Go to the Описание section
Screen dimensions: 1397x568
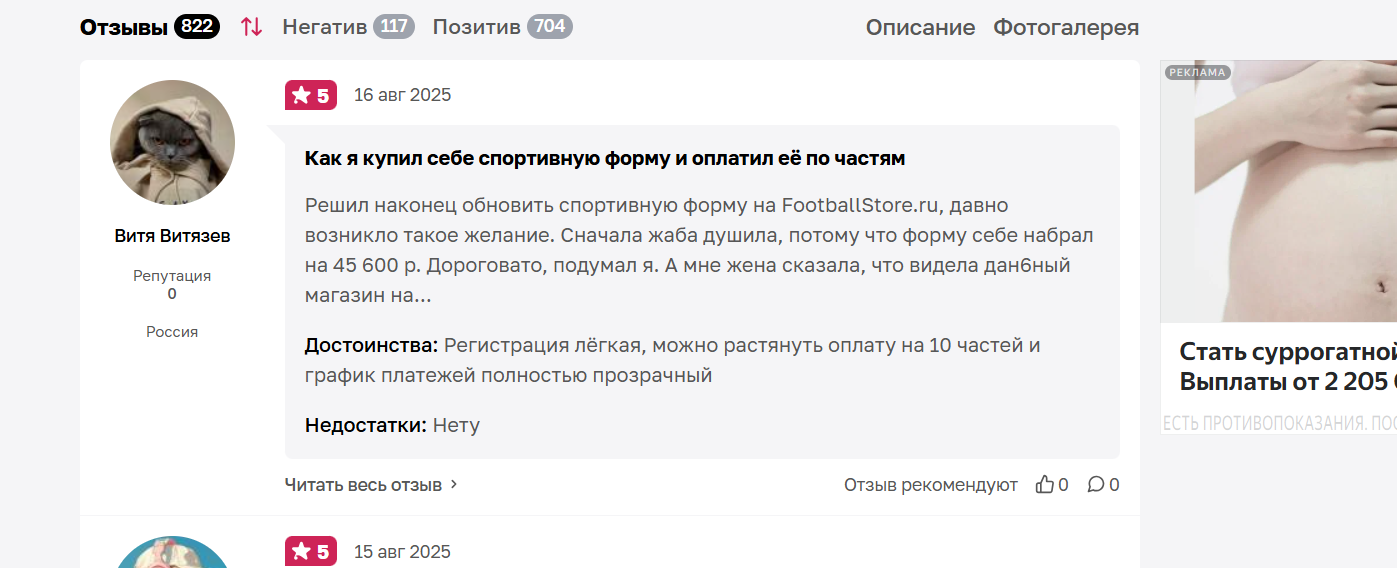pyautogui.click(x=920, y=28)
